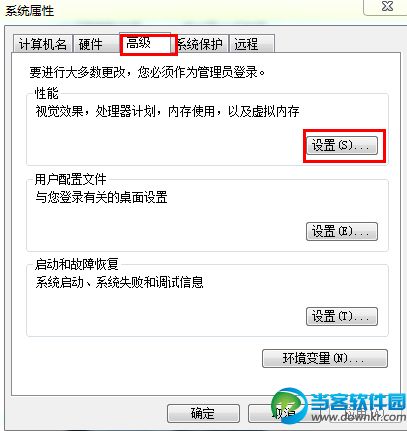Switch to the 系统保护 tab

[201, 44]
